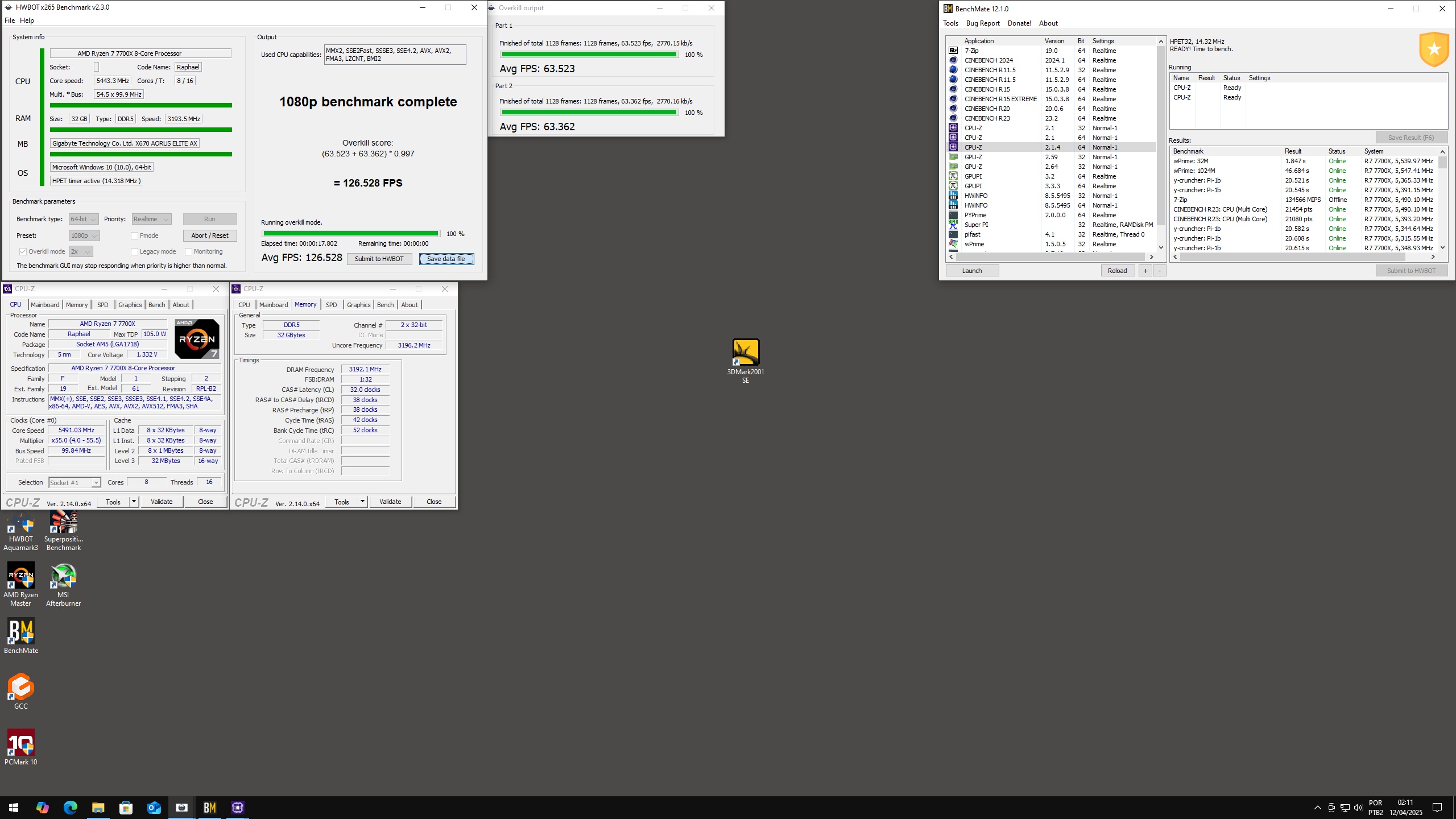Open BenchMate desktop shortcut
The width and height of the screenshot is (1456, 819).
click(21, 636)
